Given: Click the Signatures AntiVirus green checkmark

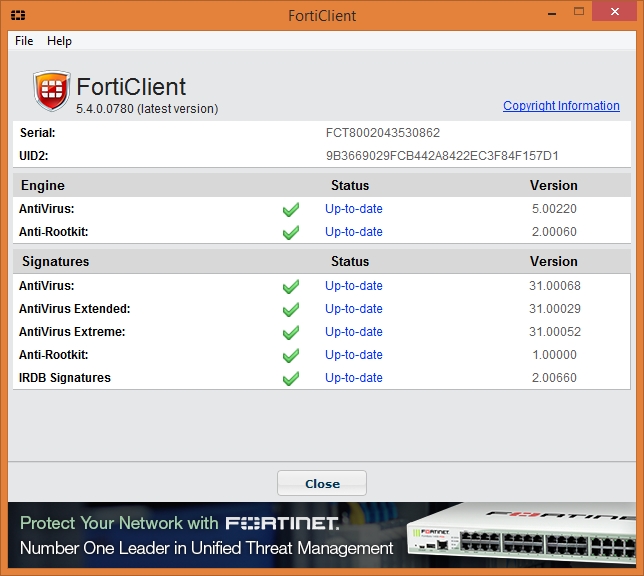Looking at the screenshot, I should tap(291, 286).
